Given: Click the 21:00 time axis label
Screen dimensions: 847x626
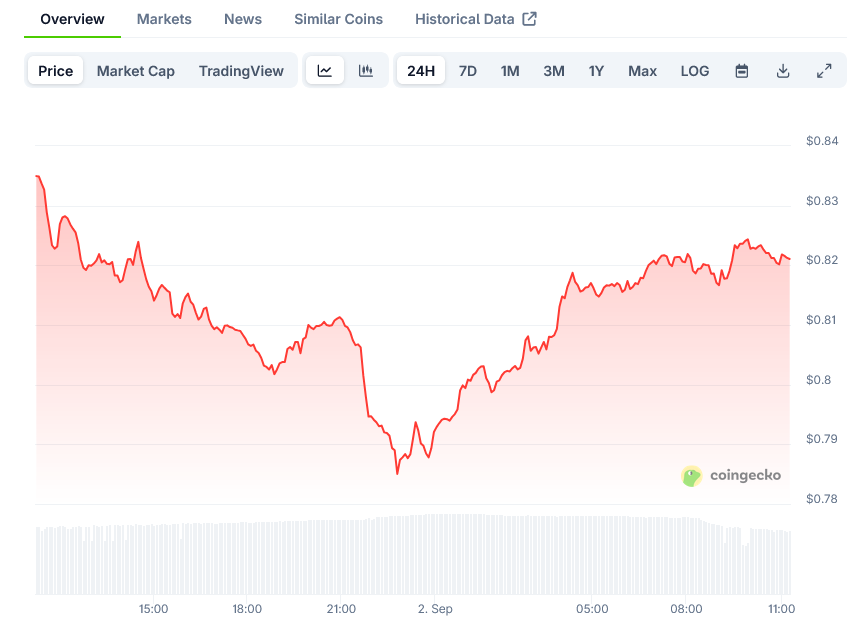Looking at the screenshot, I should pos(341,609).
